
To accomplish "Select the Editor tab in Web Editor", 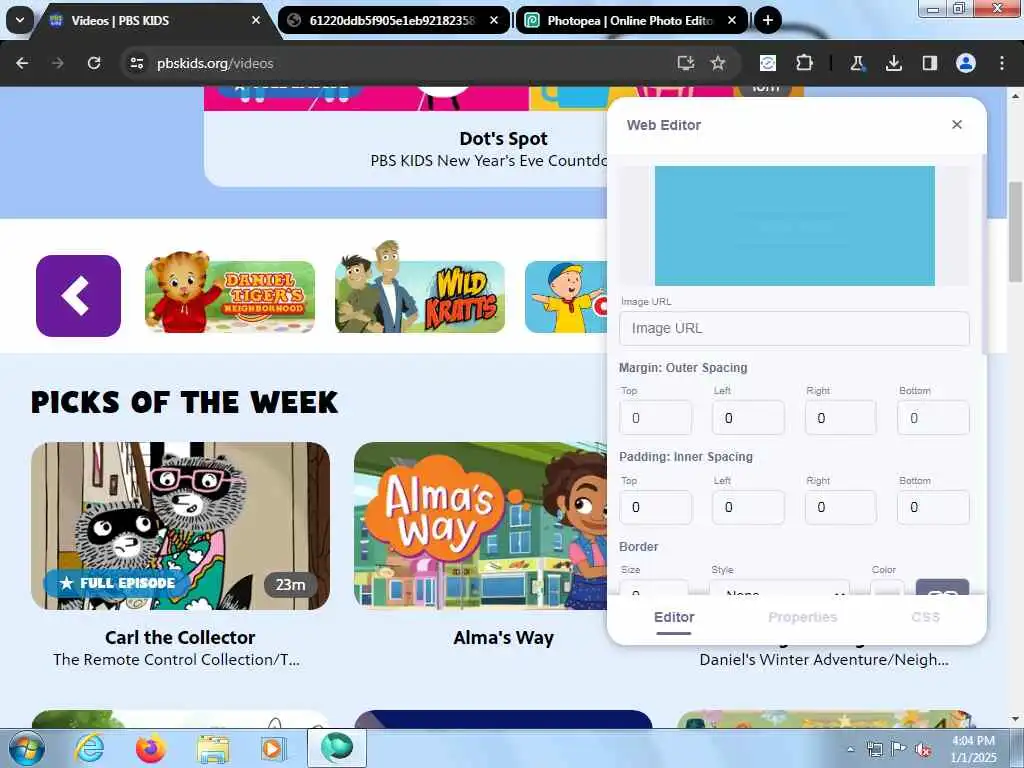I will click(674, 617).
